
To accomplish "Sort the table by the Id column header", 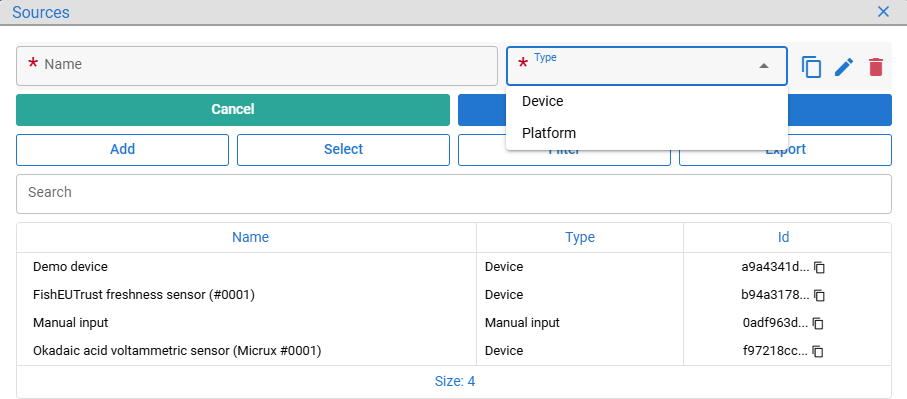I will pyautogui.click(x=783, y=237).
